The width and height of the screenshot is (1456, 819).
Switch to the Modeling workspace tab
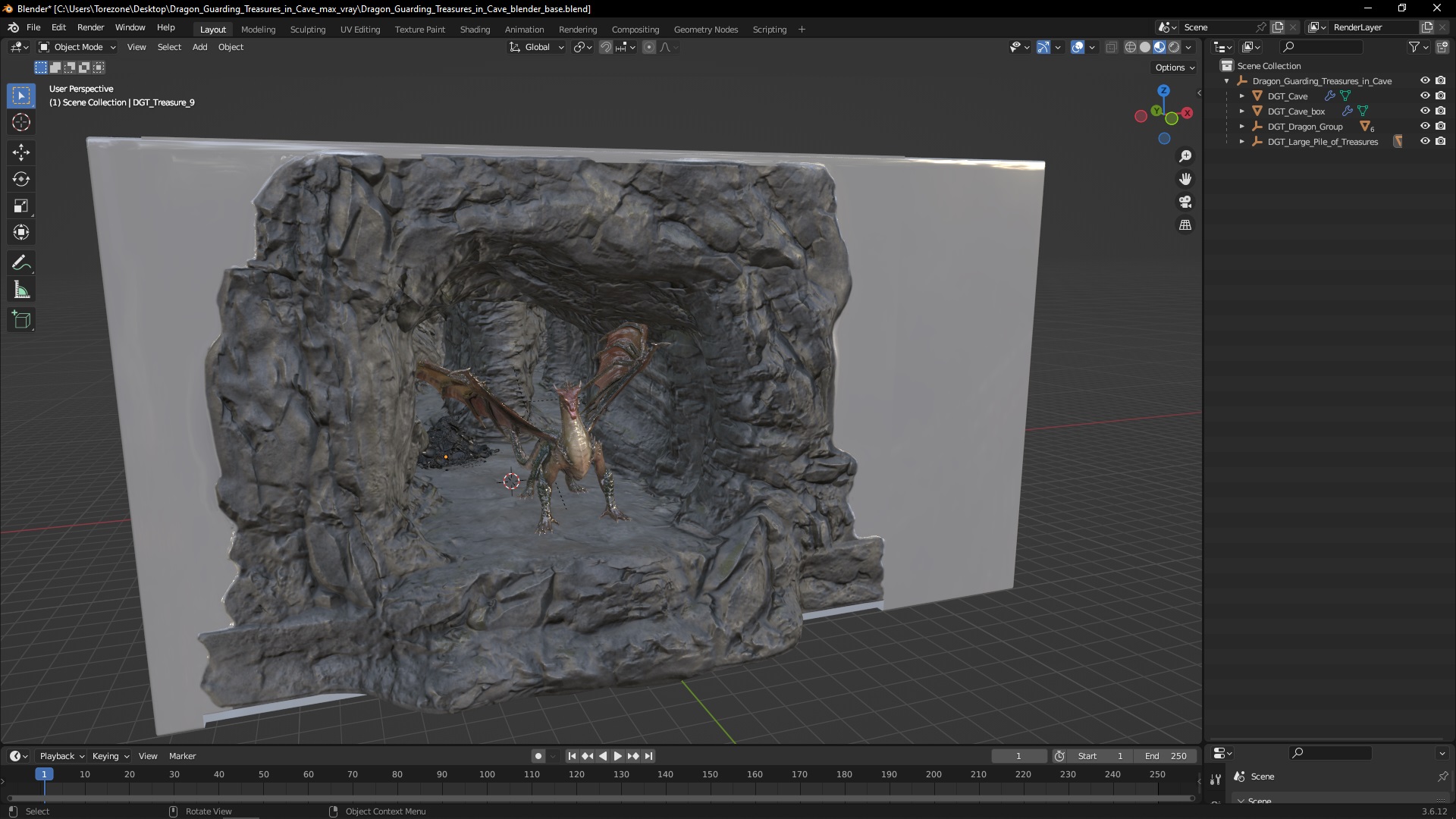click(258, 30)
